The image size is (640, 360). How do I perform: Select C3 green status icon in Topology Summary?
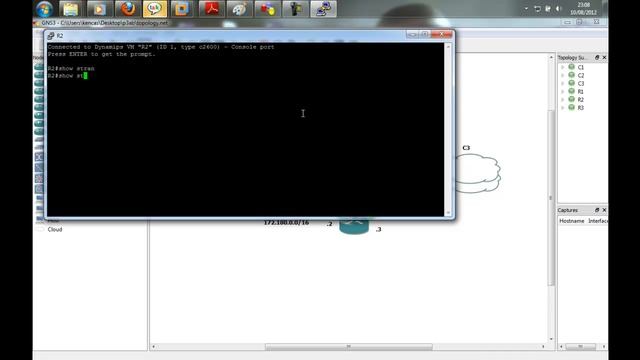[x=571, y=83]
